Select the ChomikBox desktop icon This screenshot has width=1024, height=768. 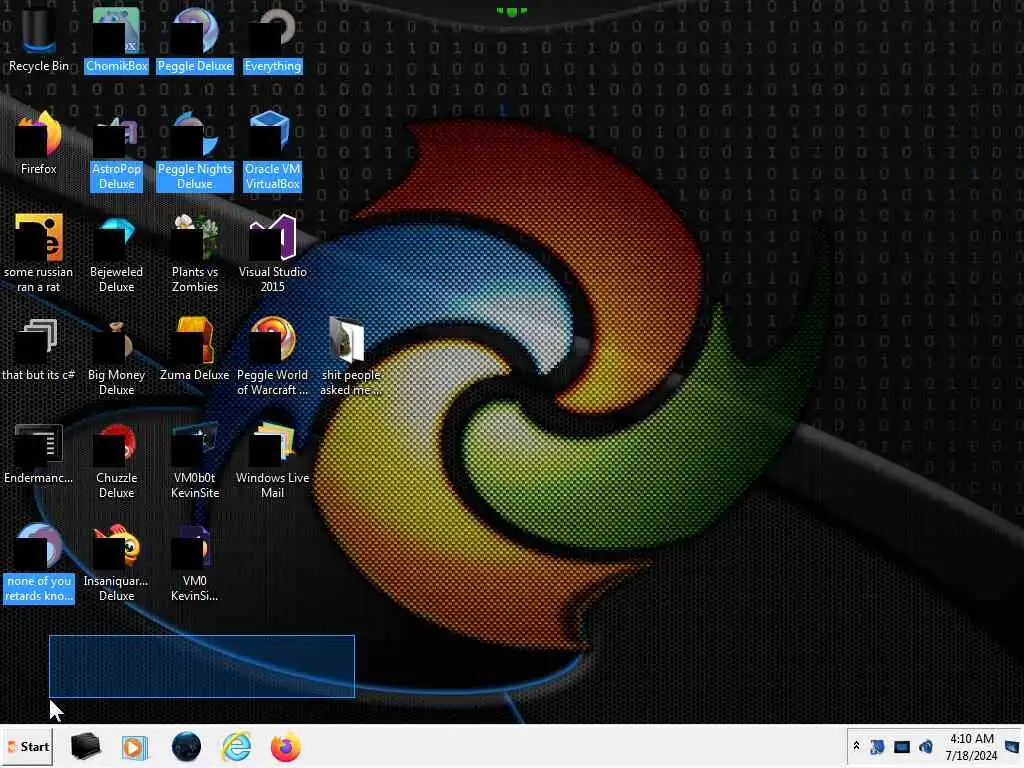pos(116,39)
